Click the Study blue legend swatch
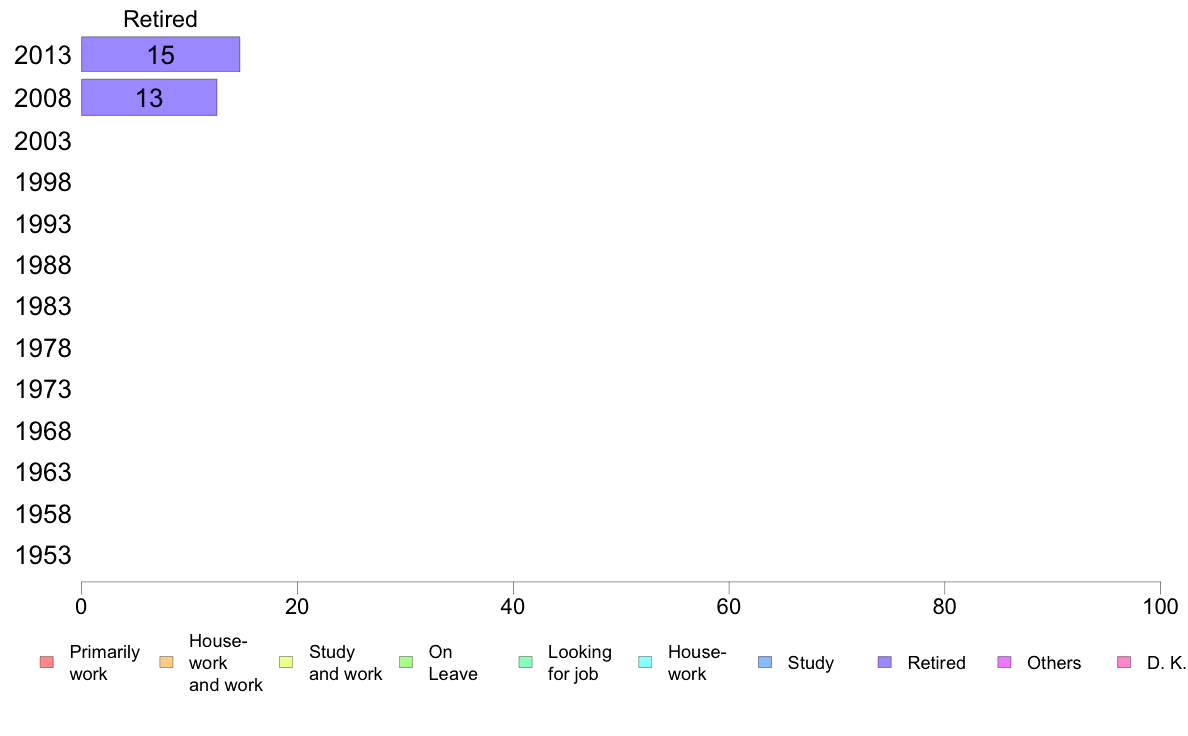The height and width of the screenshot is (736, 1188). click(x=765, y=662)
